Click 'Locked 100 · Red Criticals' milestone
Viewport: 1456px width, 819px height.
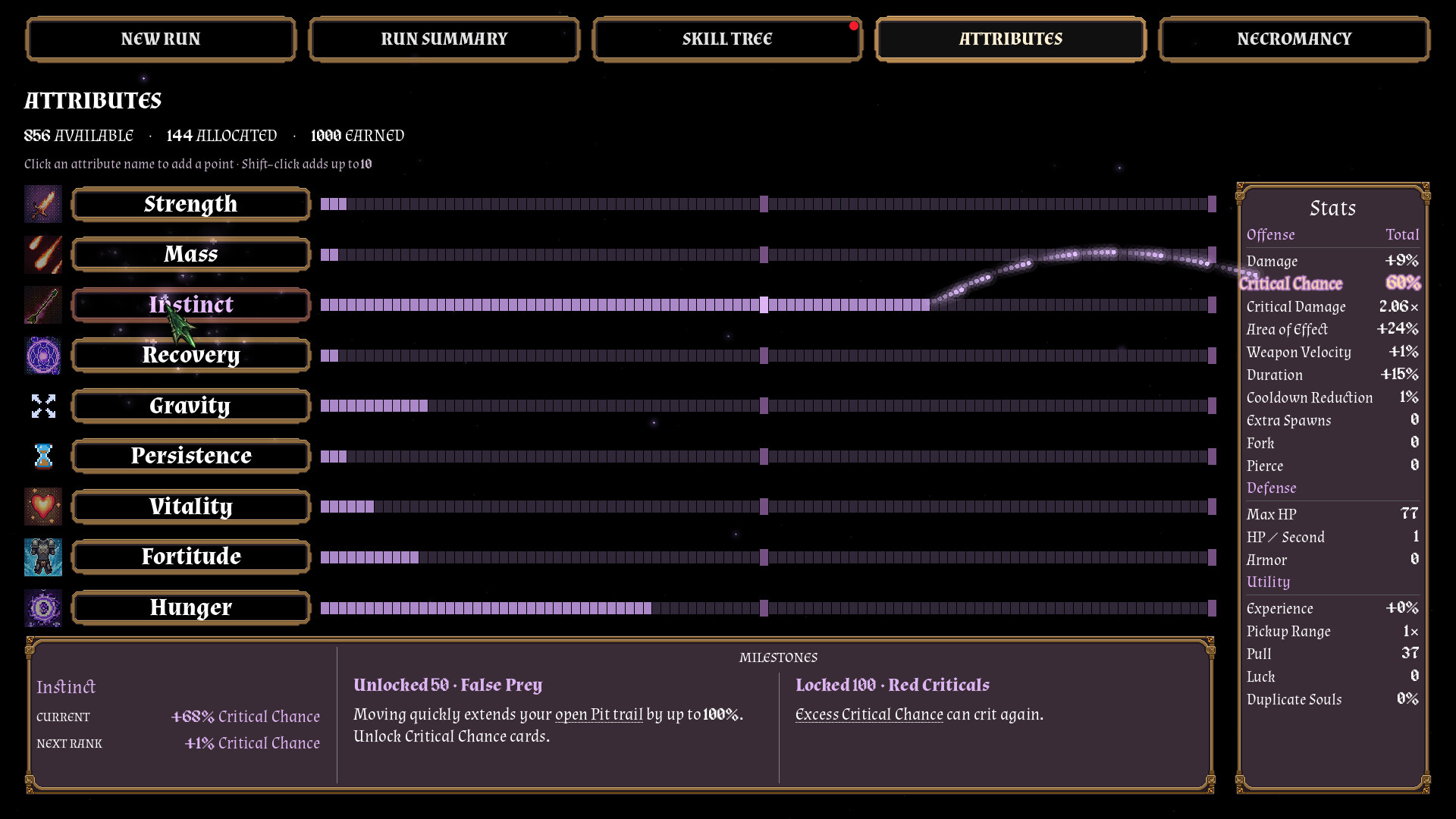point(893,685)
